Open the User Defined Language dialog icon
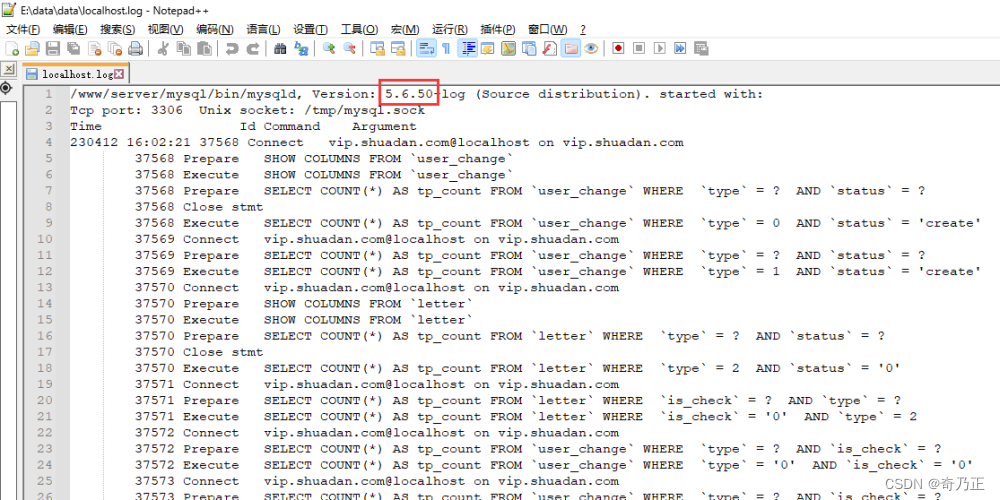1000x500 pixels. (488, 48)
